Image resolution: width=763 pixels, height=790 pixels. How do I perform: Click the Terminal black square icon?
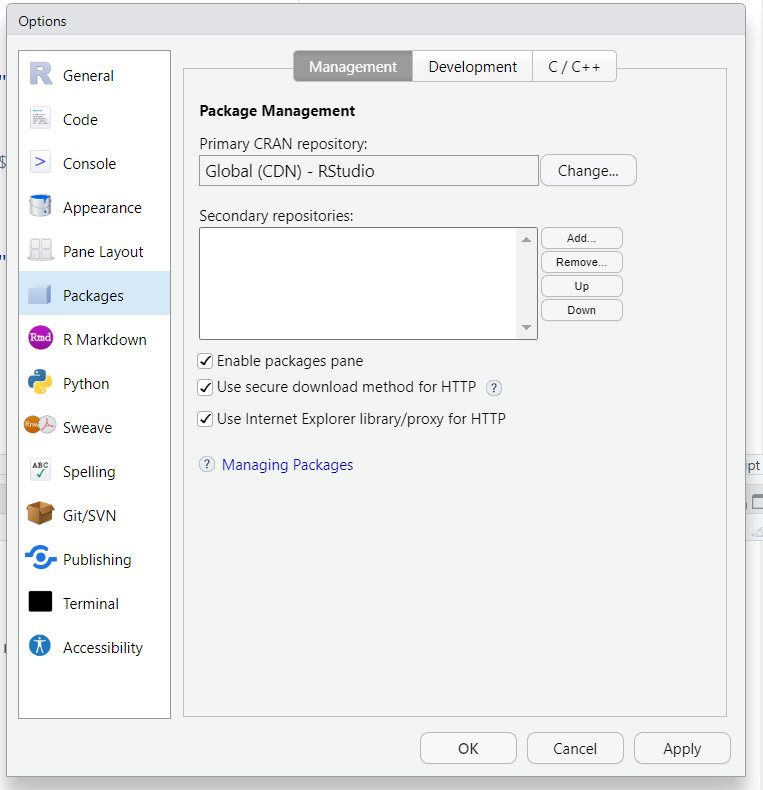(x=40, y=602)
